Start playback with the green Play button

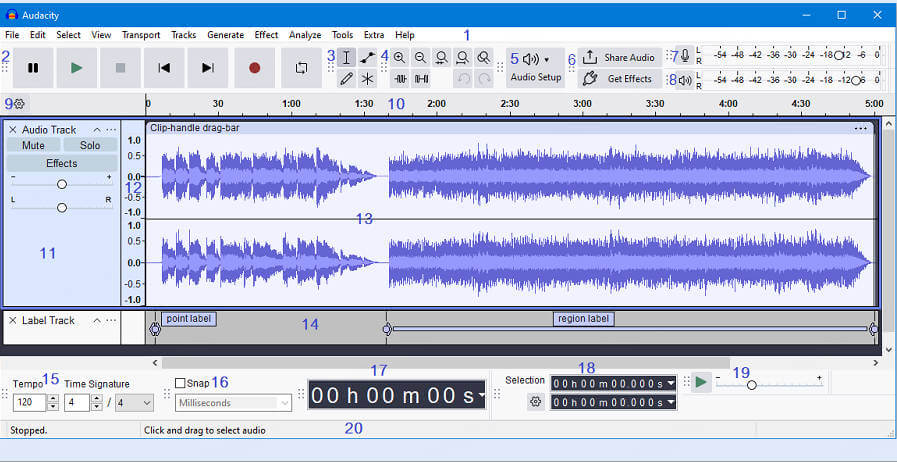[x=77, y=68]
